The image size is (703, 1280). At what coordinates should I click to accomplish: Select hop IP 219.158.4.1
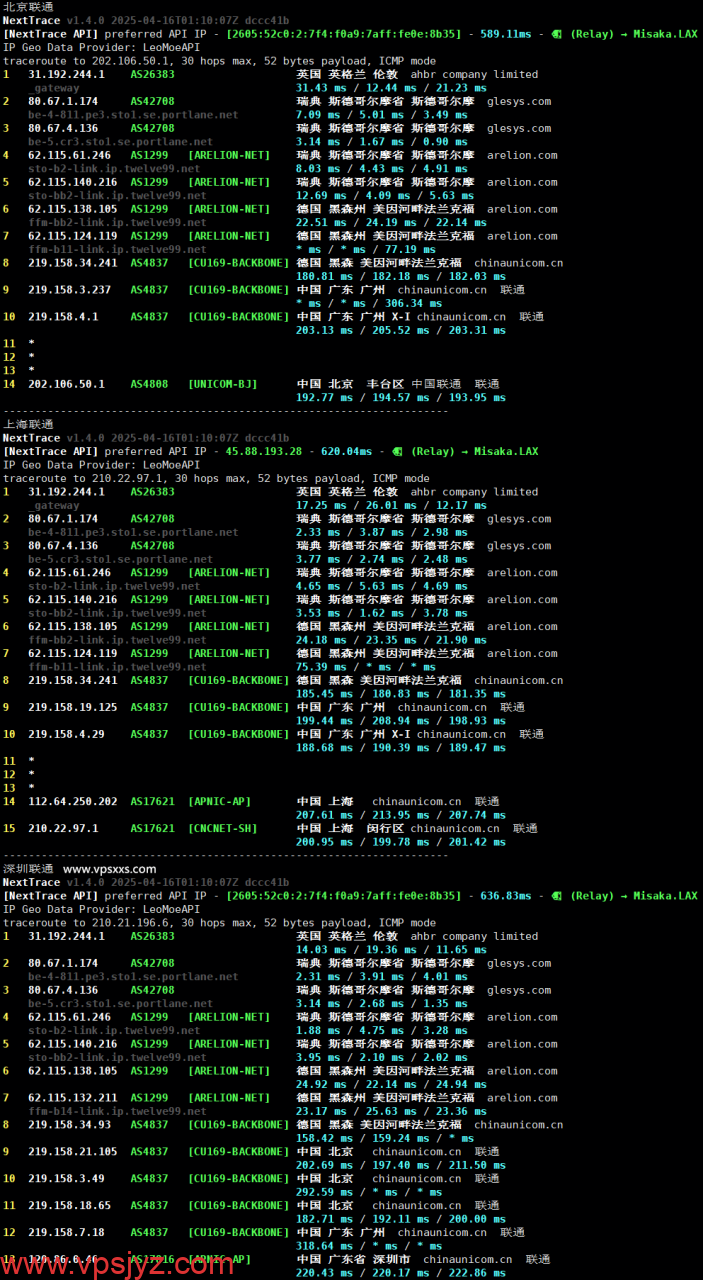tap(63, 316)
